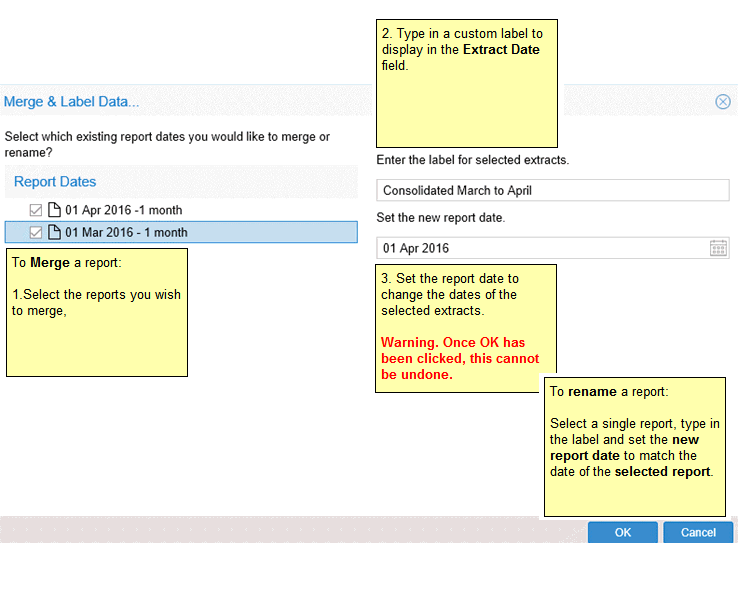
Task: Close the Merge & Label Data dialog
Action: click(x=722, y=101)
